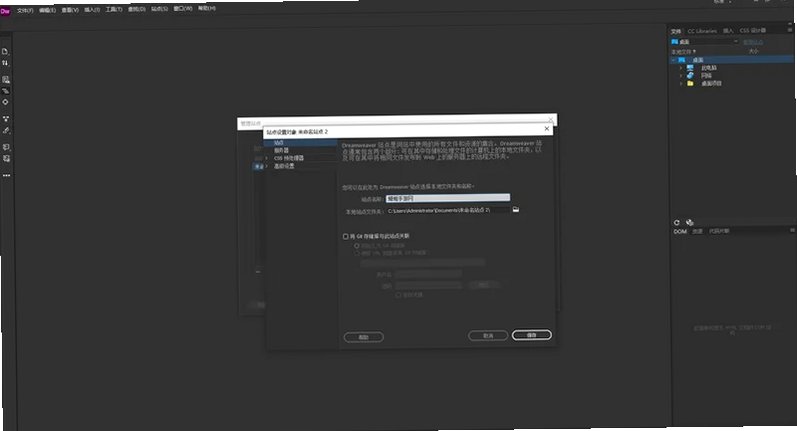Click the Inspect target icon
The image size is (797, 431).
[6, 102]
